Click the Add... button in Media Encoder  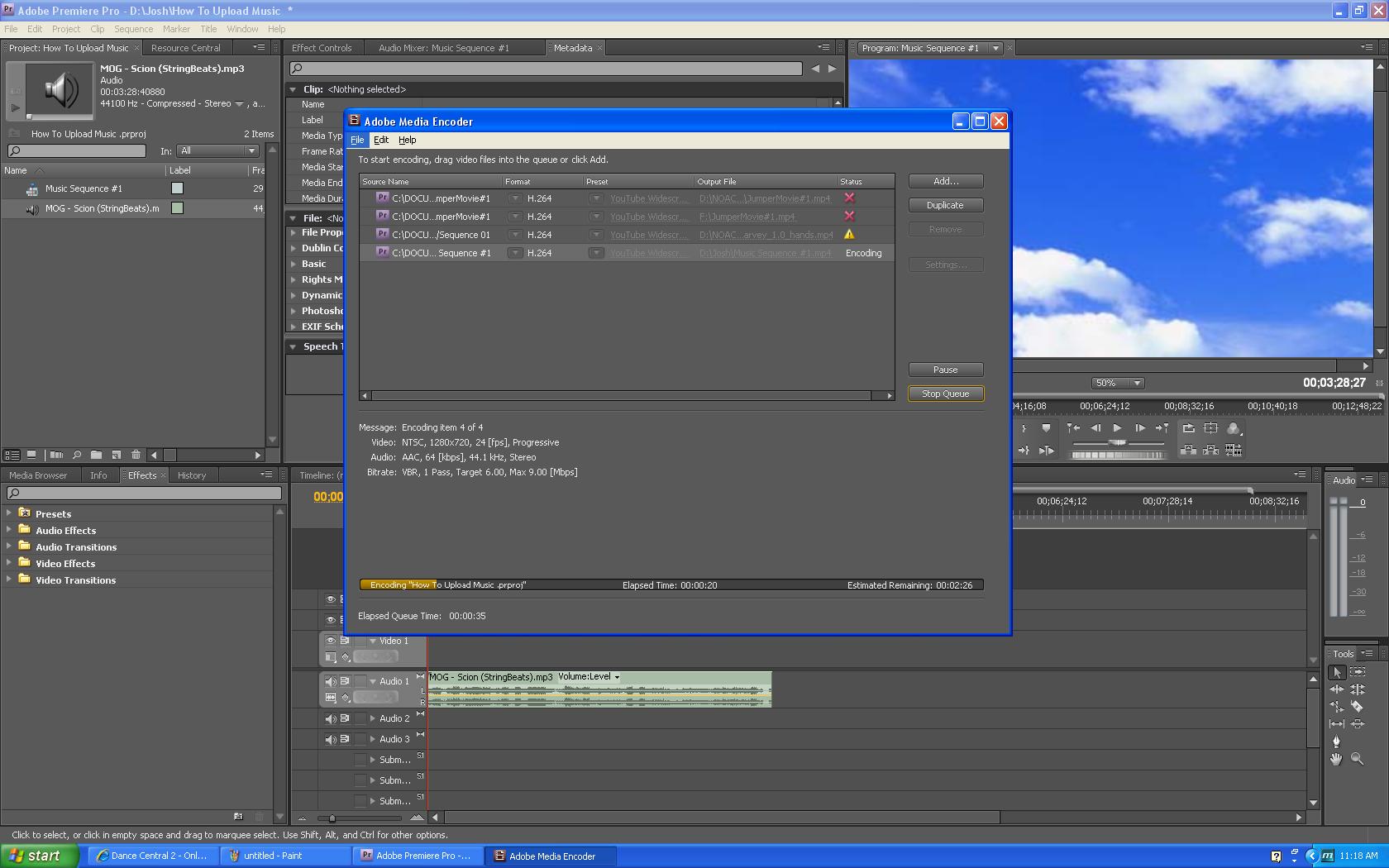[946, 181]
